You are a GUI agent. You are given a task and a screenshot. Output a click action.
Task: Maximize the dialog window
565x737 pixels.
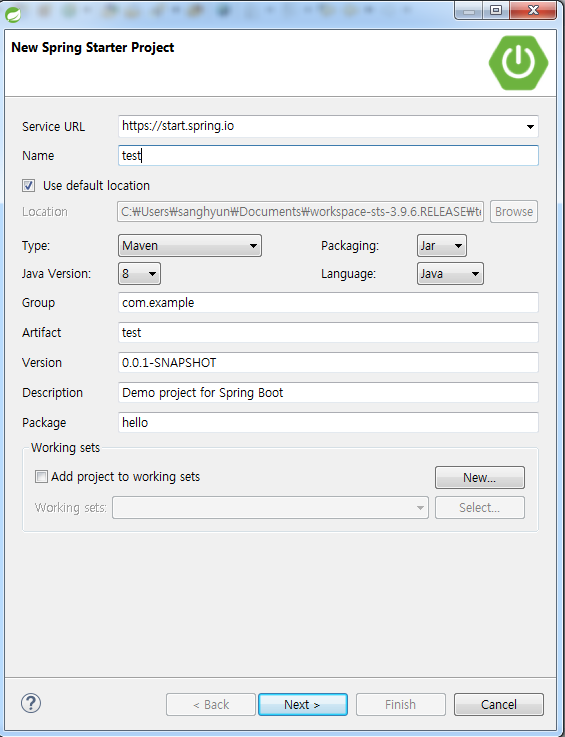point(495,9)
